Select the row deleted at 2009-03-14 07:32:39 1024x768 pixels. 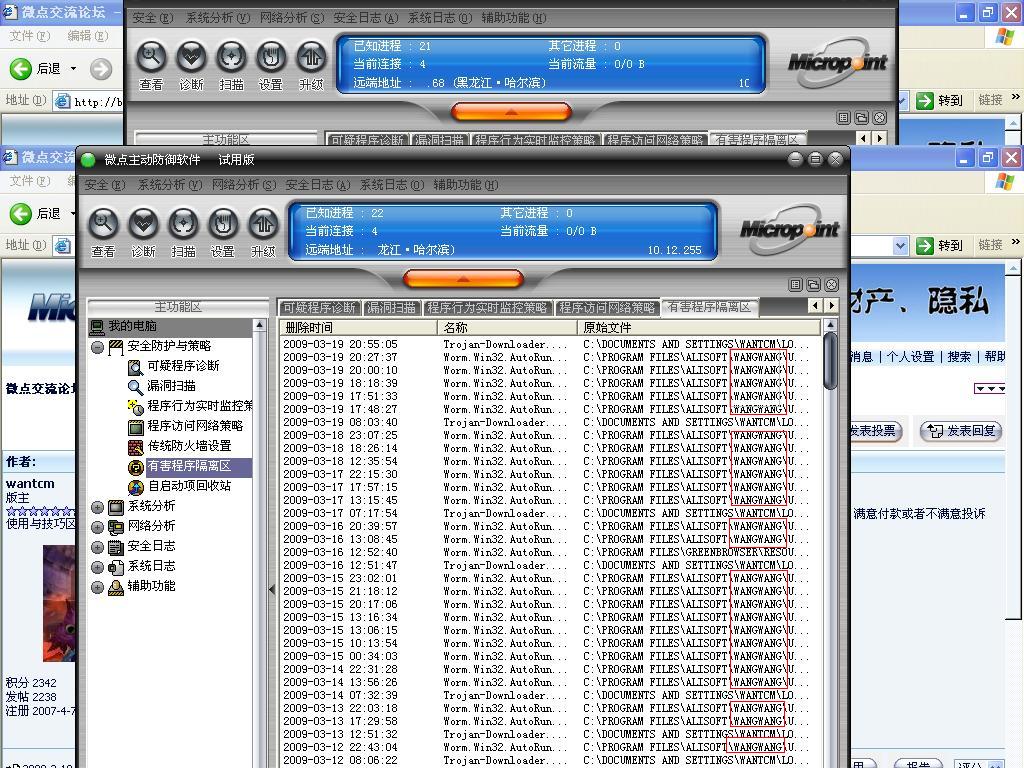(550, 696)
